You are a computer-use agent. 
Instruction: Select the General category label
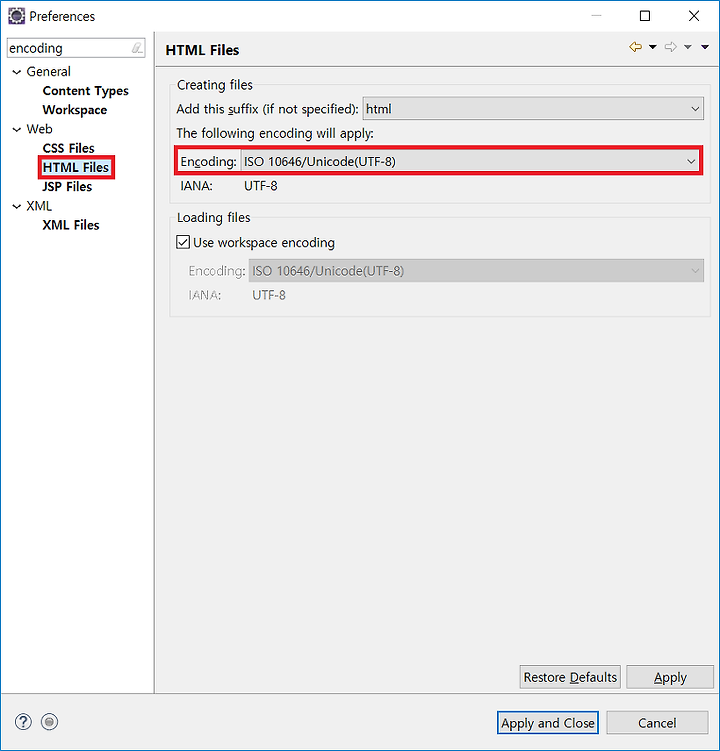48,72
